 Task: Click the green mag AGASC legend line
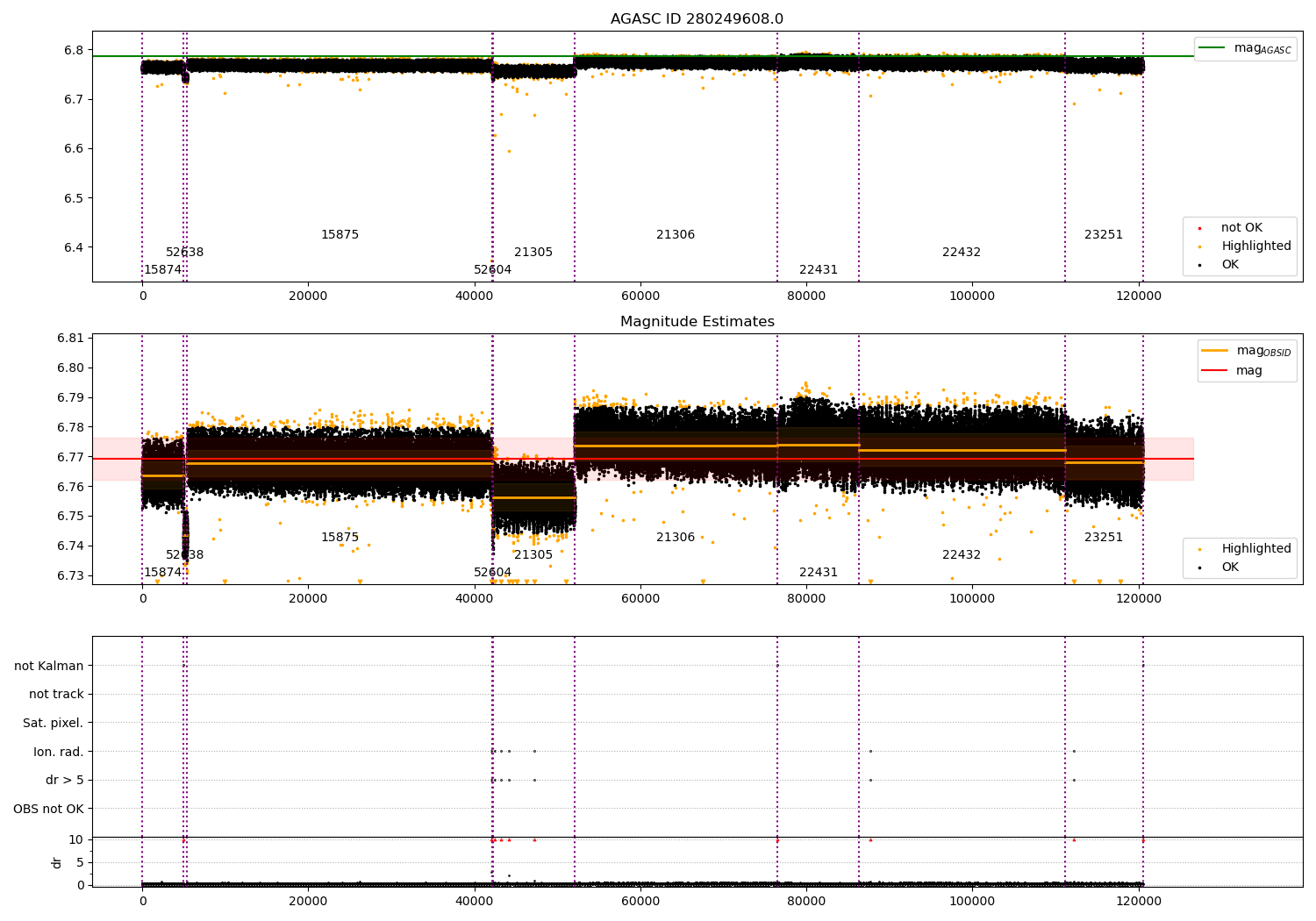pos(1212,48)
